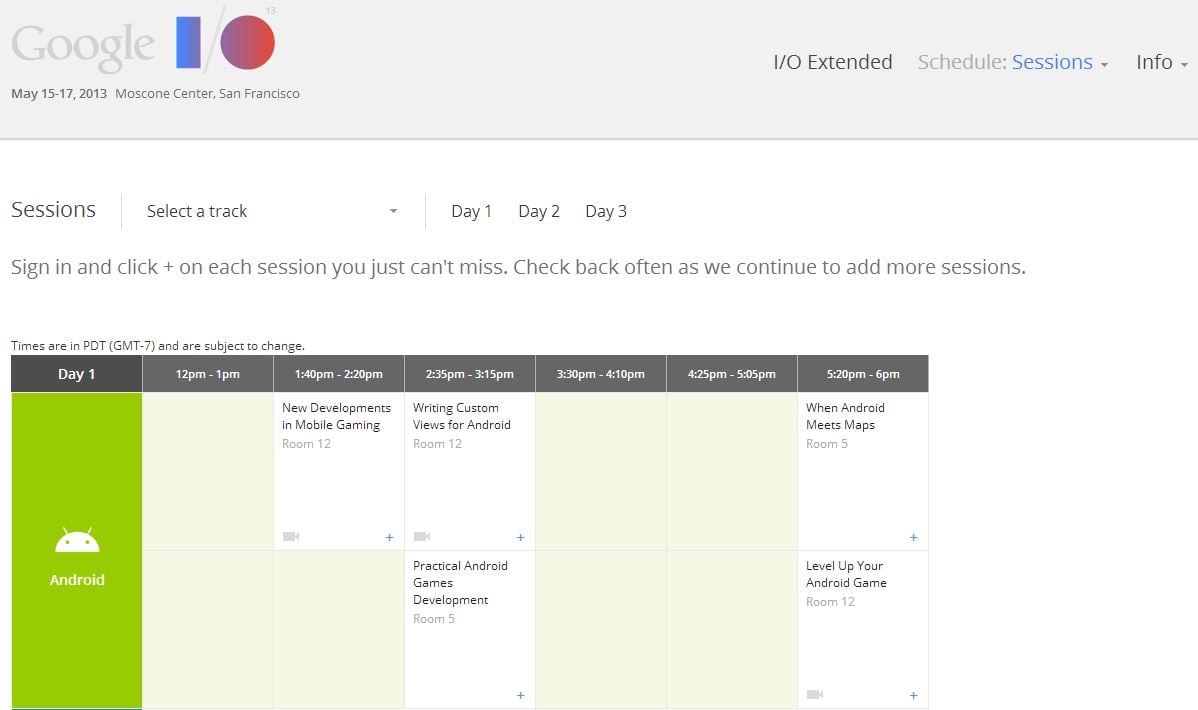The height and width of the screenshot is (710, 1198).
Task: Click the '1:40pm - 2:20pm' time header
Action: [x=338, y=374]
